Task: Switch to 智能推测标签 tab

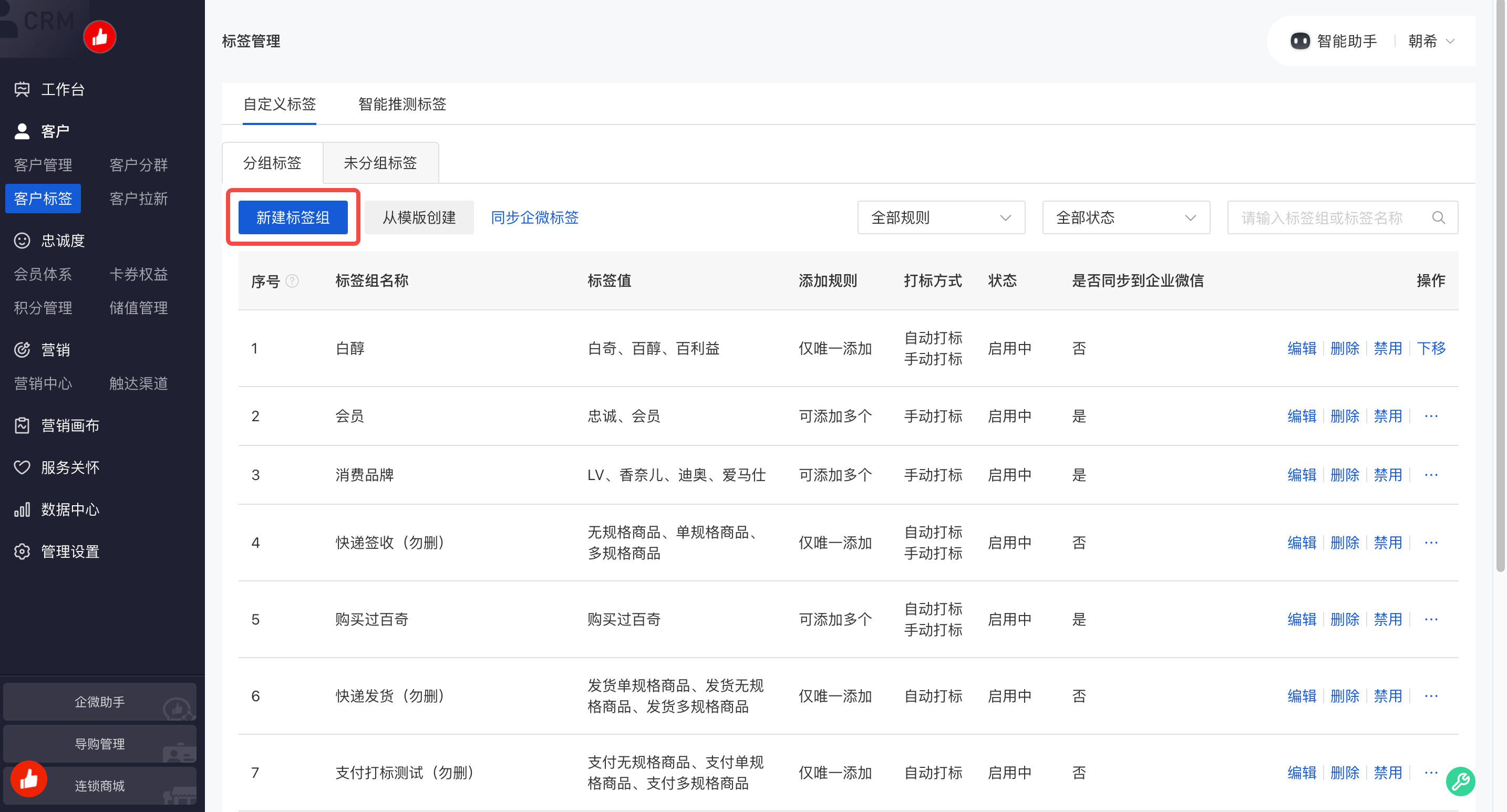Action: pyautogui.click(x=402, y=104)
